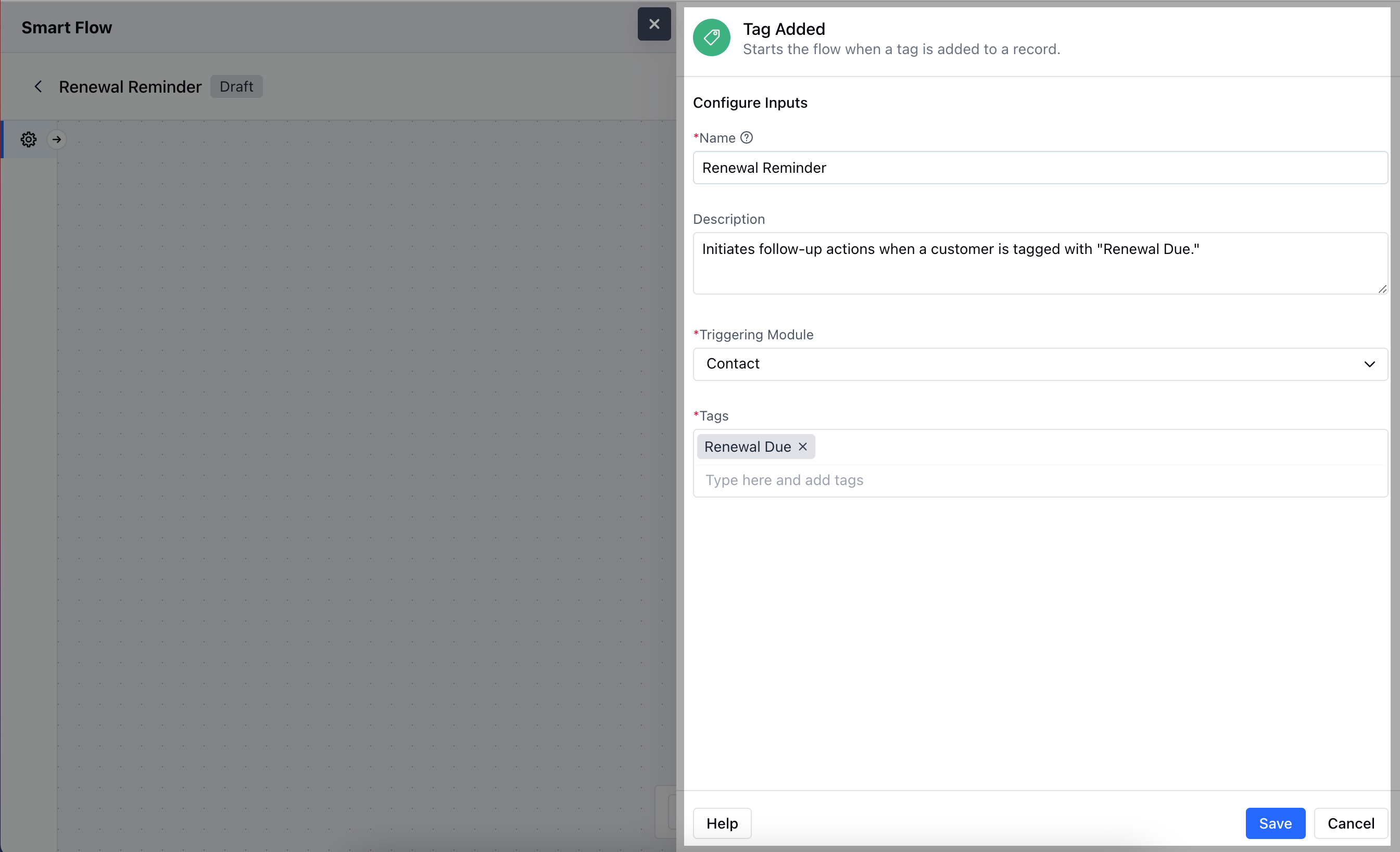The image size is (1400, 852).
Task: Go back with the left chevron
Action: (38, 86)
